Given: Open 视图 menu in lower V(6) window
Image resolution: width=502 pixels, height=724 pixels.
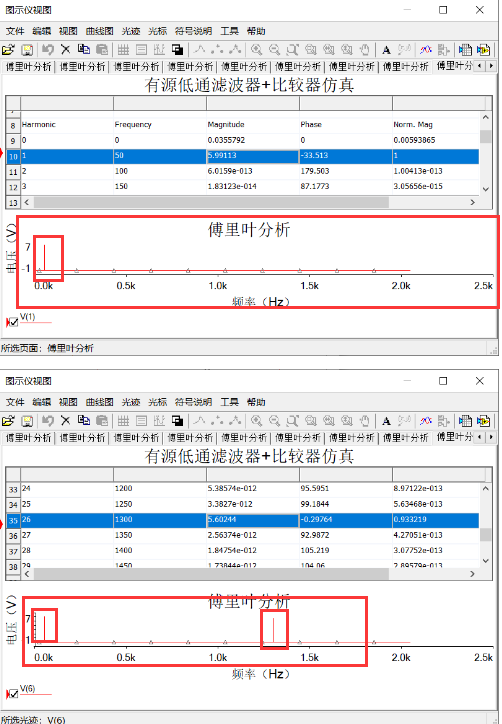Looking at the screenshot, I should (x=68, y=402).
